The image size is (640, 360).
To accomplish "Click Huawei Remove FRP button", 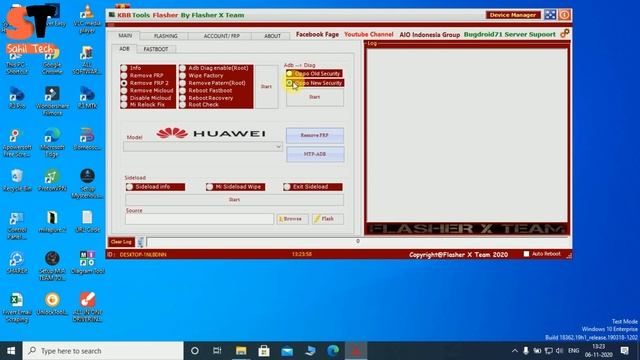I will click(x=315, y=136).
